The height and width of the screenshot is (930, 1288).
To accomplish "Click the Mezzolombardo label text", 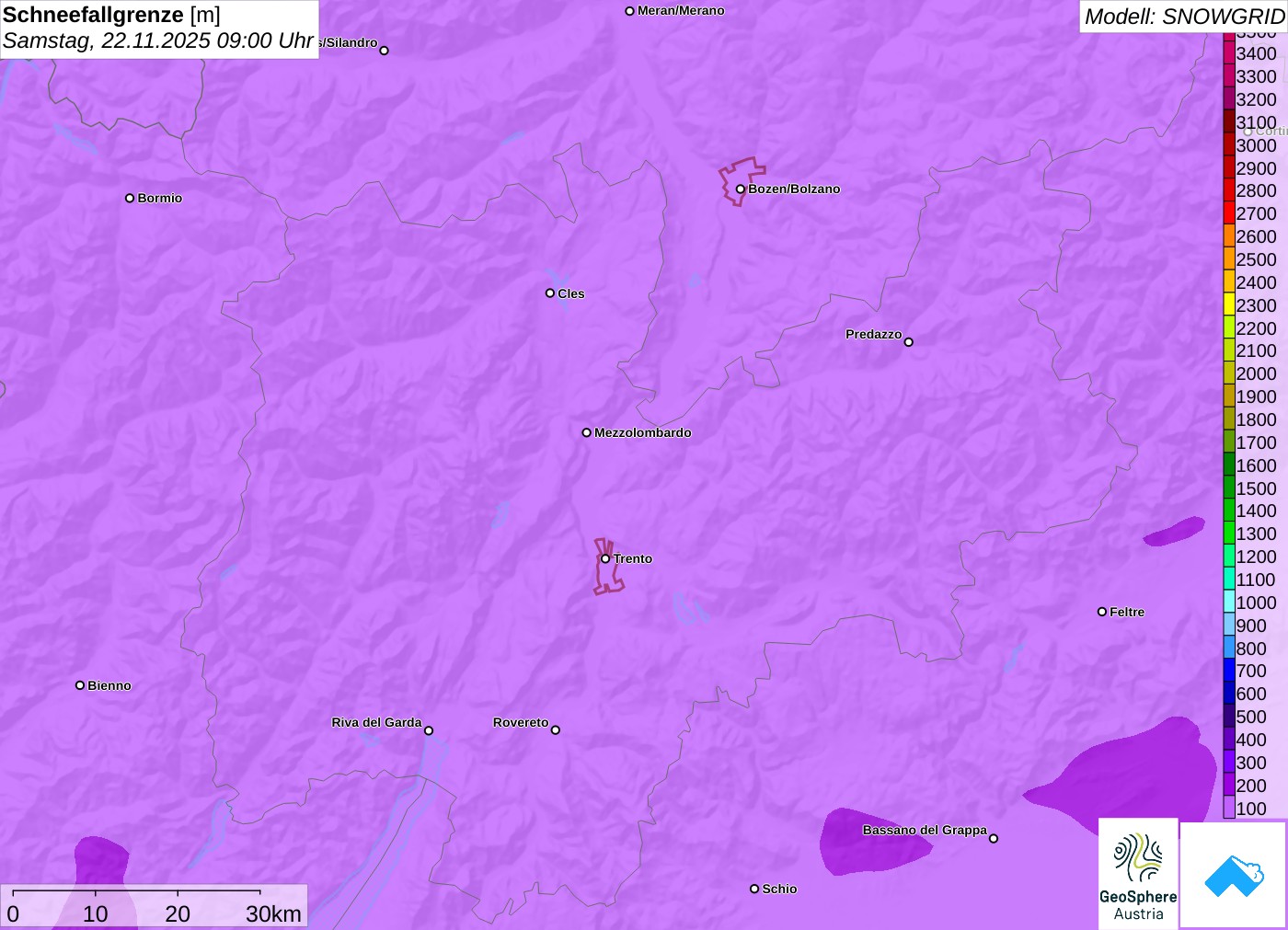I will [643, 432].
